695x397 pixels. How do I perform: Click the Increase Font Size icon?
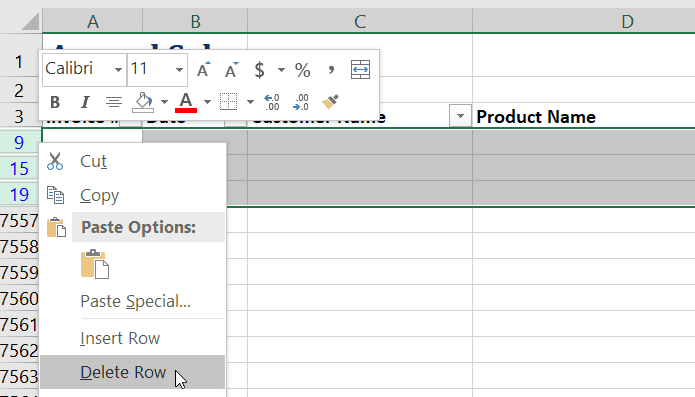[x=203, y=70]
